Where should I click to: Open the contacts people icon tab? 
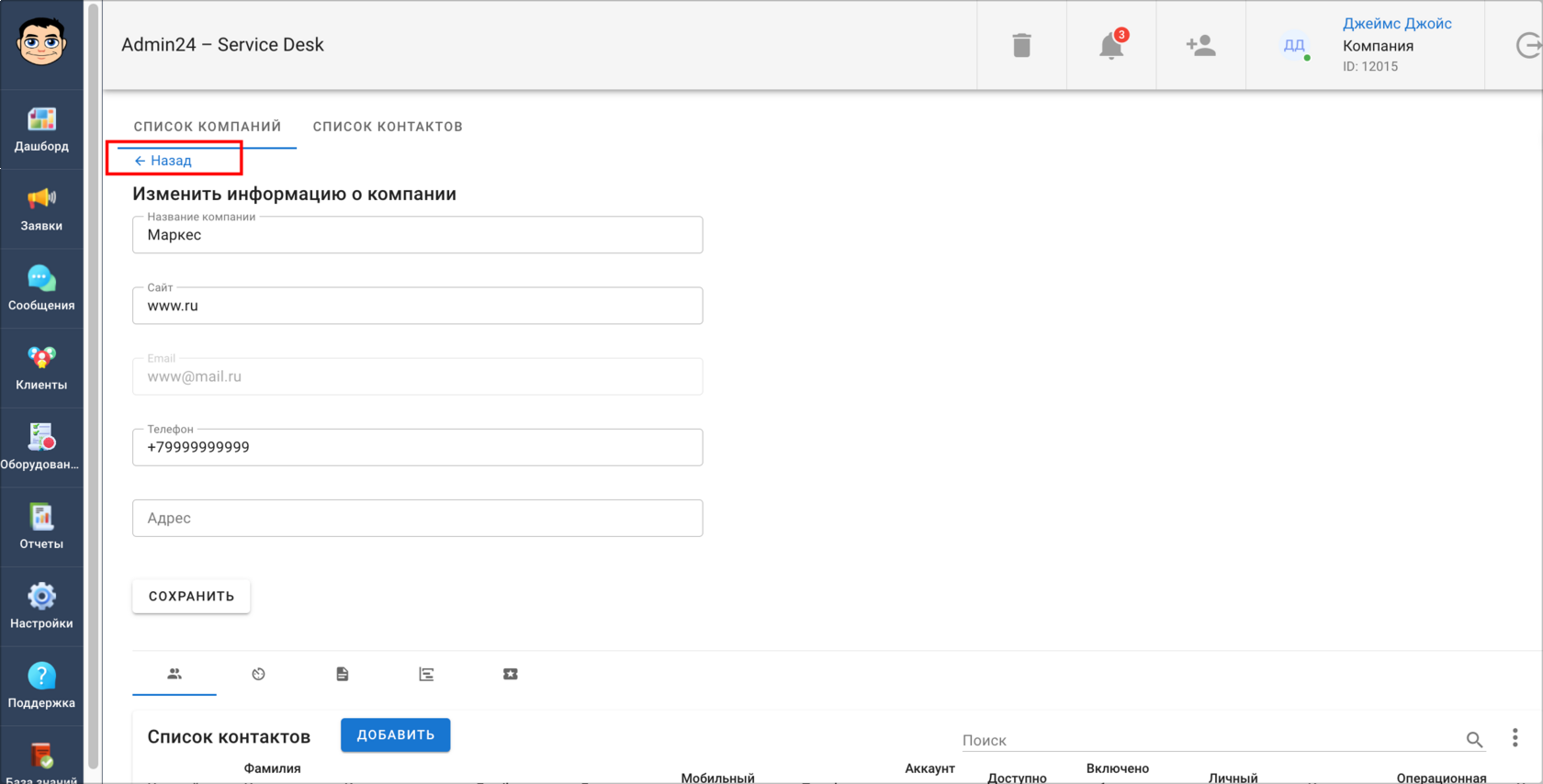pos(175,674)
